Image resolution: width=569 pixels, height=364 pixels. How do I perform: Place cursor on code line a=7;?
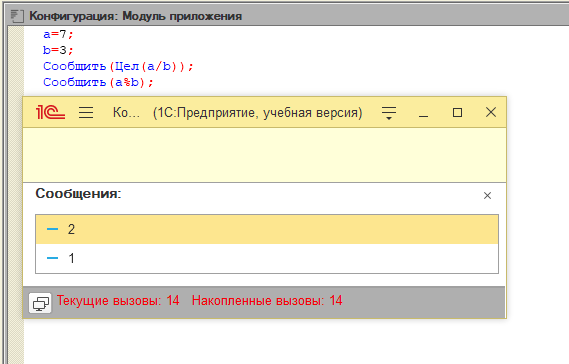[58, 34]
